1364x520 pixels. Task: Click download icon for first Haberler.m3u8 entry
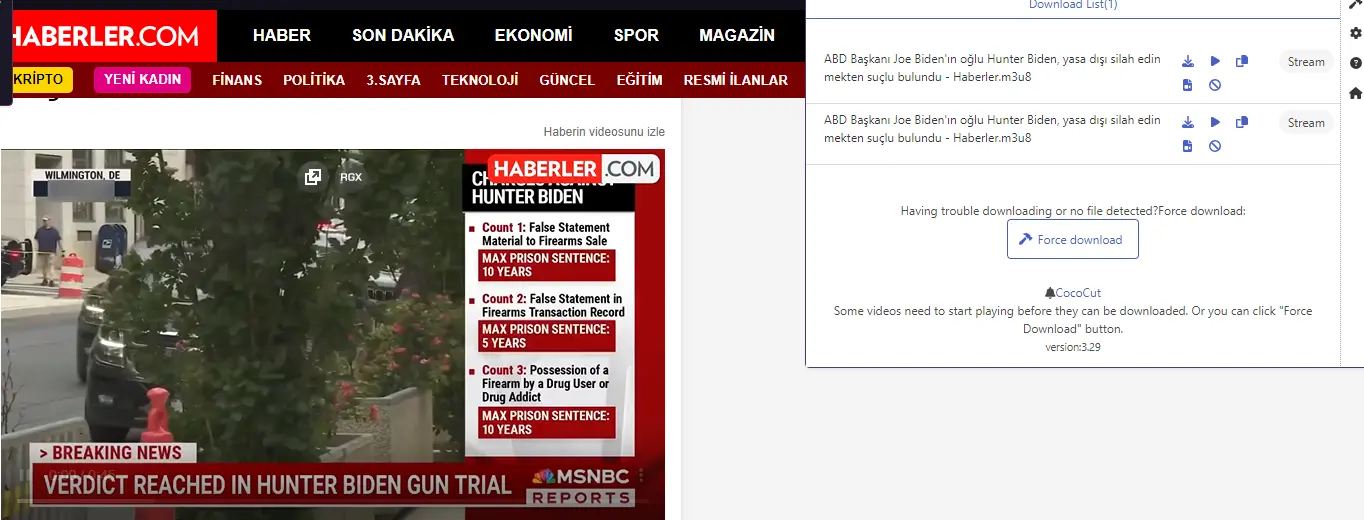(1188, 61)
